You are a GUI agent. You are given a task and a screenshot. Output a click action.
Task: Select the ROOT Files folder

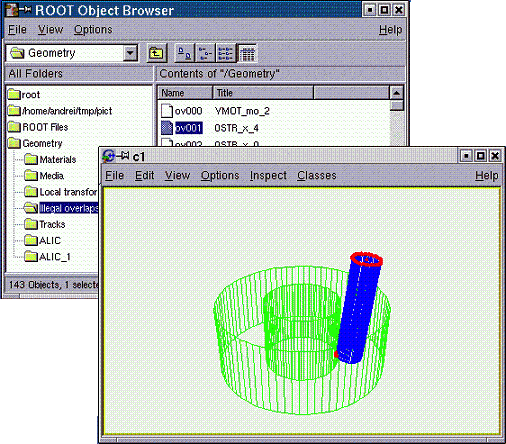[x=38, y=127]
